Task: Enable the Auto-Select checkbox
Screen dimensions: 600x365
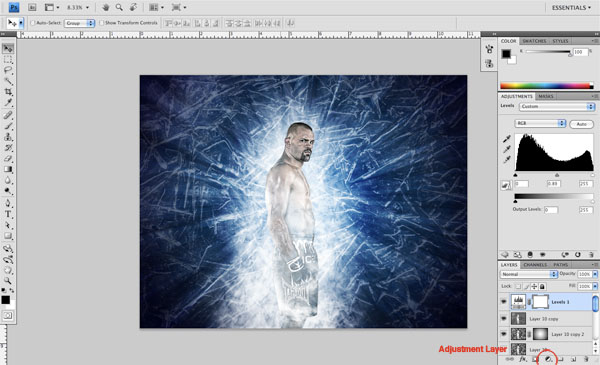Action: click(x=33, y=23)
